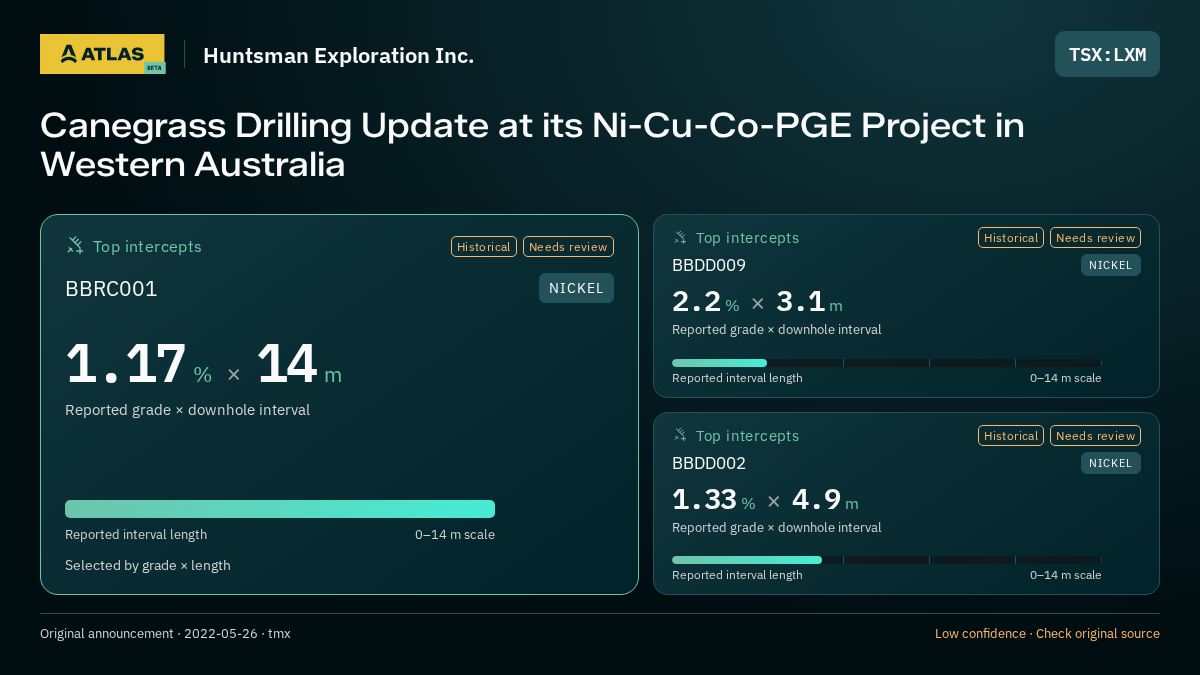
Task: Click the drill icon in BBRC001 card
Action: pyautogui.click(x=74, y=246)
